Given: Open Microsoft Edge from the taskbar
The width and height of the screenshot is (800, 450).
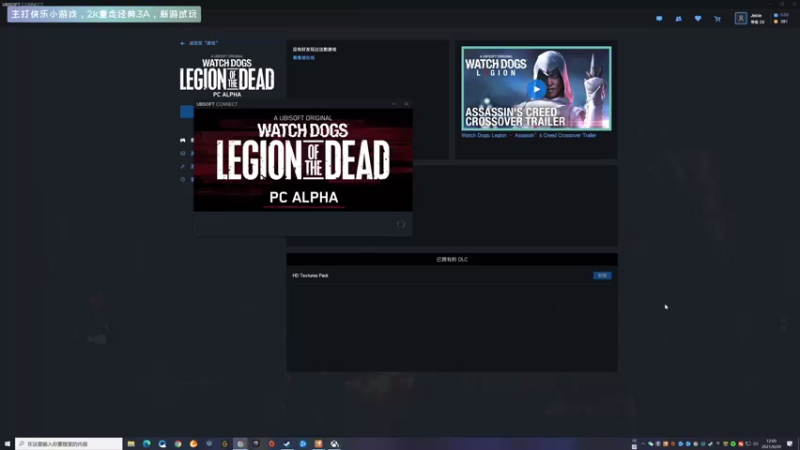Looking at the screenshot, I should tap(147, 444).
